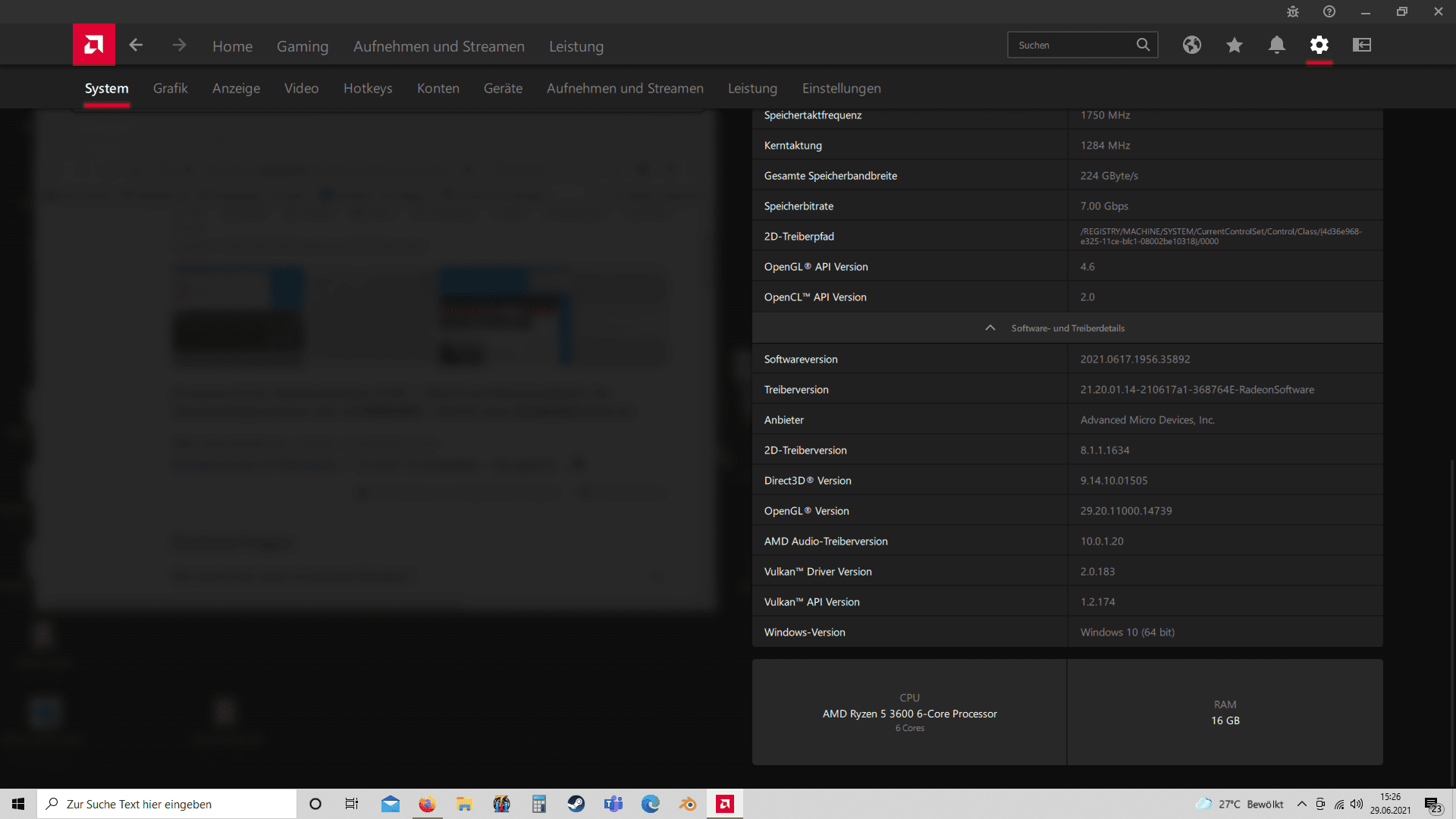Click OpenGL Version value 29.20.11000.14739
Screen dimensions: 1456x819
click(1125, 510)
